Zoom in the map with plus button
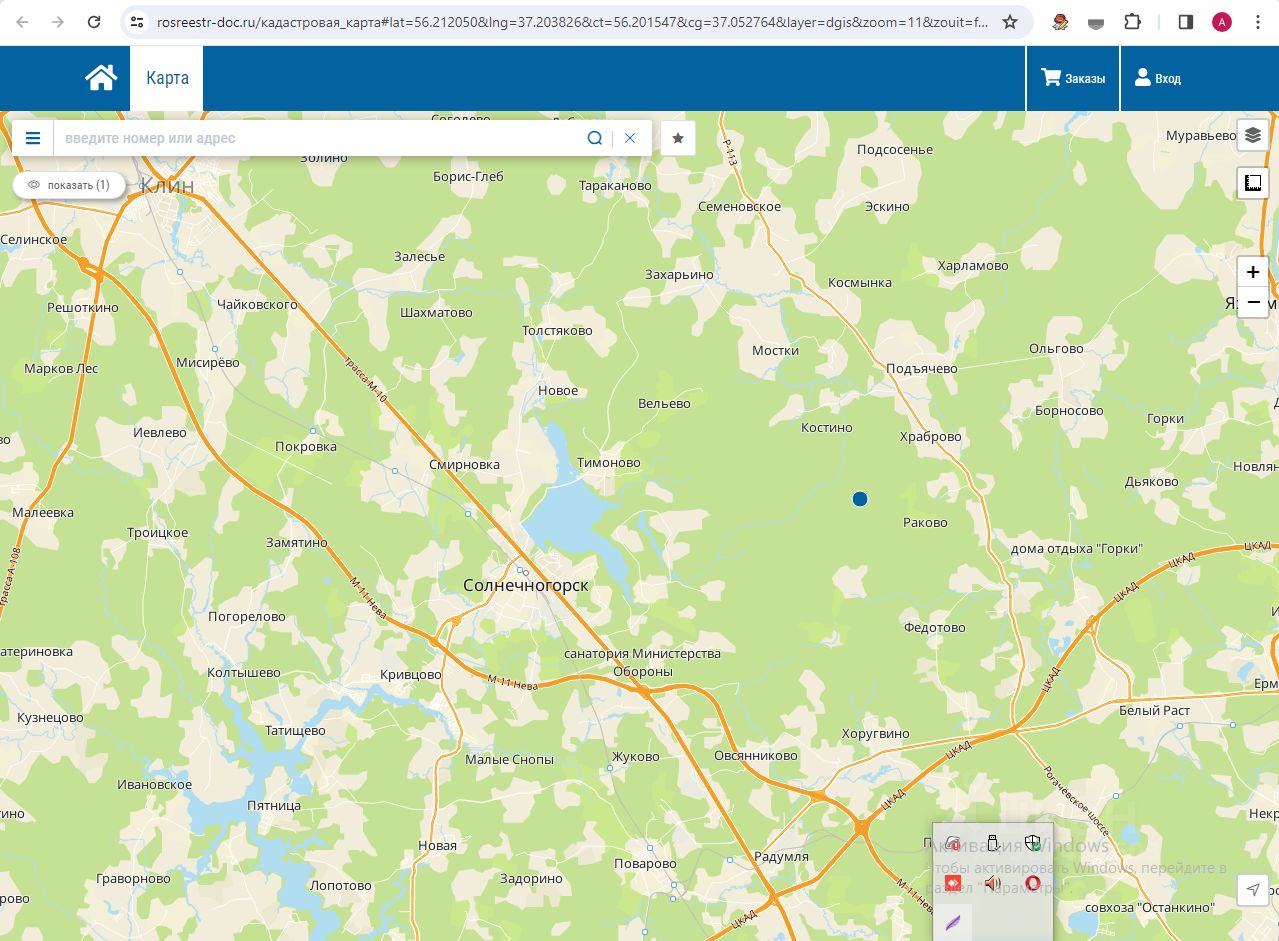 coord(1253,272)
